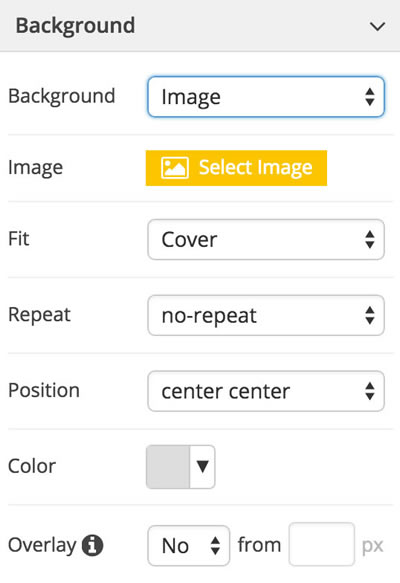Click the gray Color swatch
The image size is (400, 583).
(168, 467)
